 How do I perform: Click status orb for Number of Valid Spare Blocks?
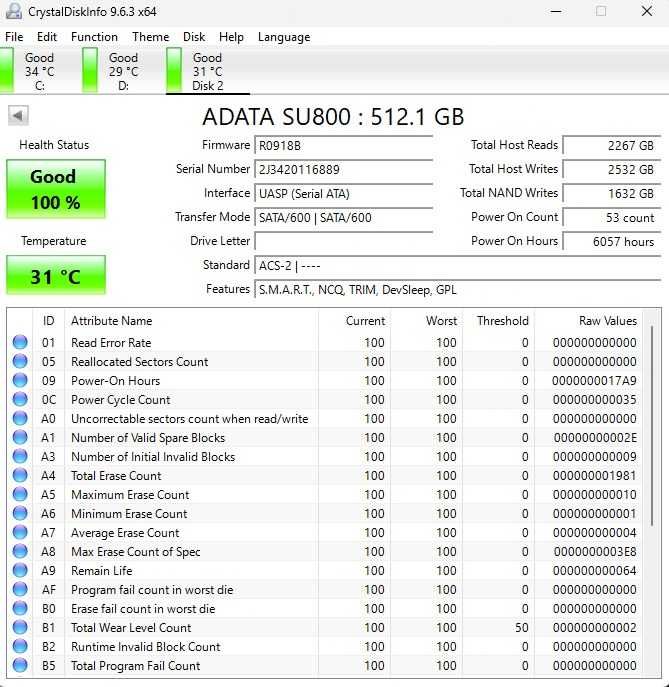(20, 437)
